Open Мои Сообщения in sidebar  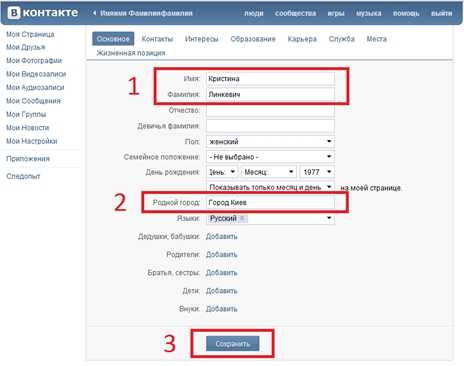[x=33, y=101]
